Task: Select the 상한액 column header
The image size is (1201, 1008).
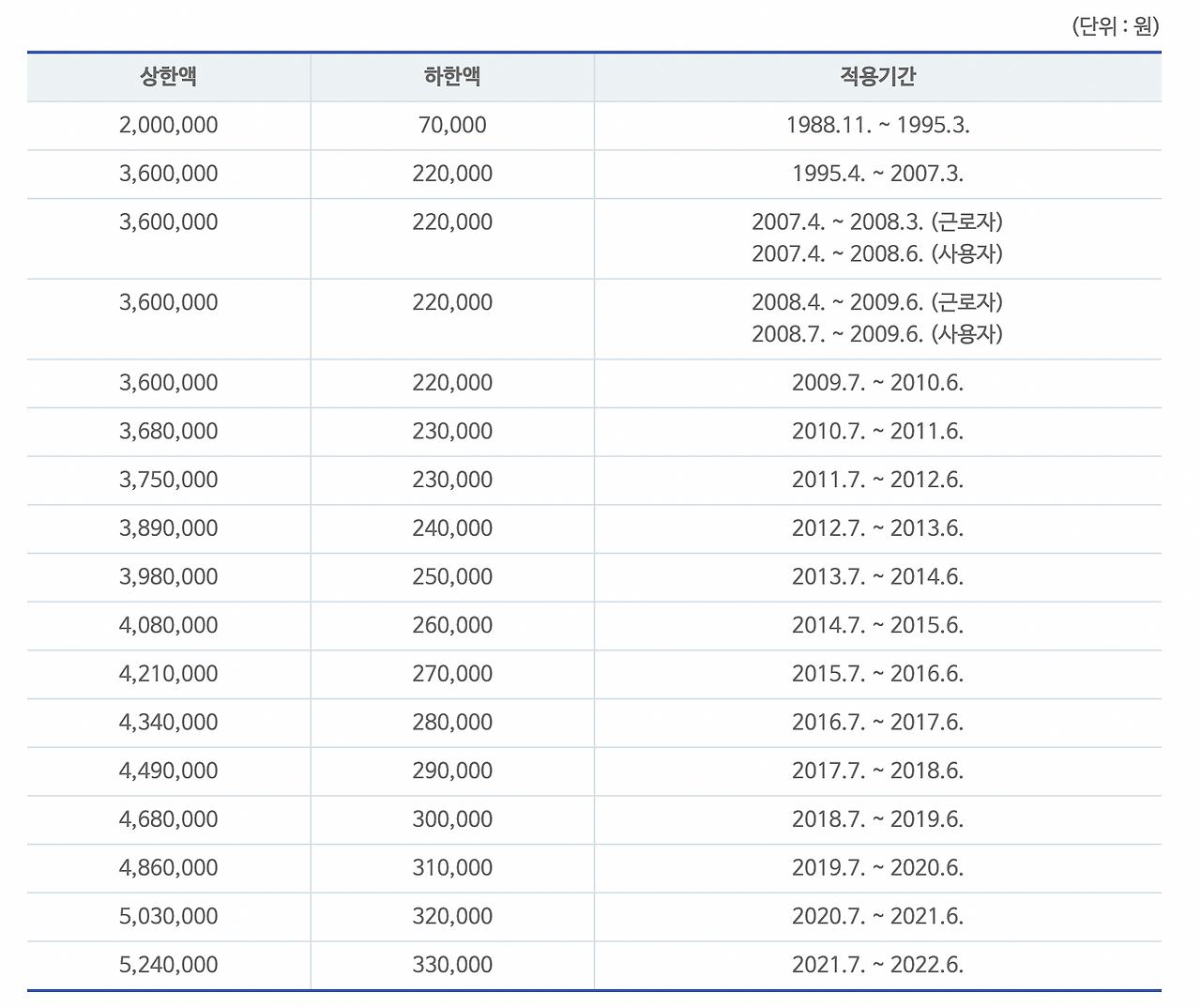Action: click(x=167, y=78)
